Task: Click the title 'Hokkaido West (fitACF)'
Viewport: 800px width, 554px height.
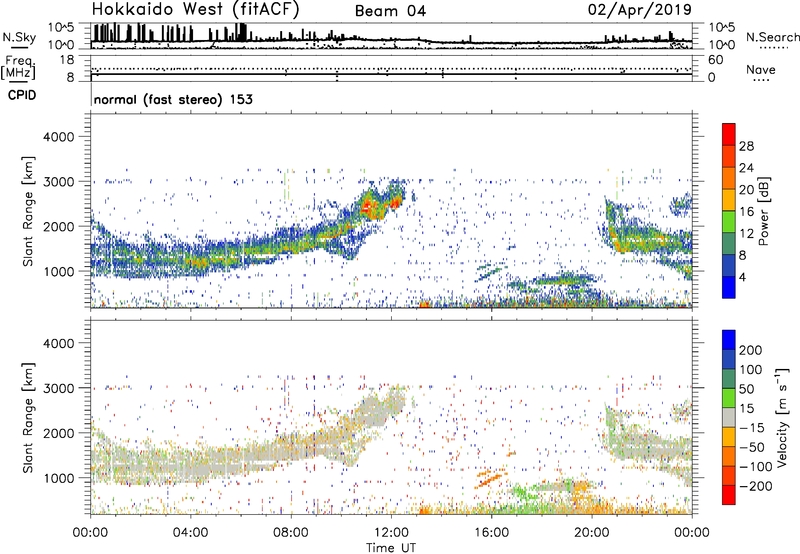Action: 195,10
